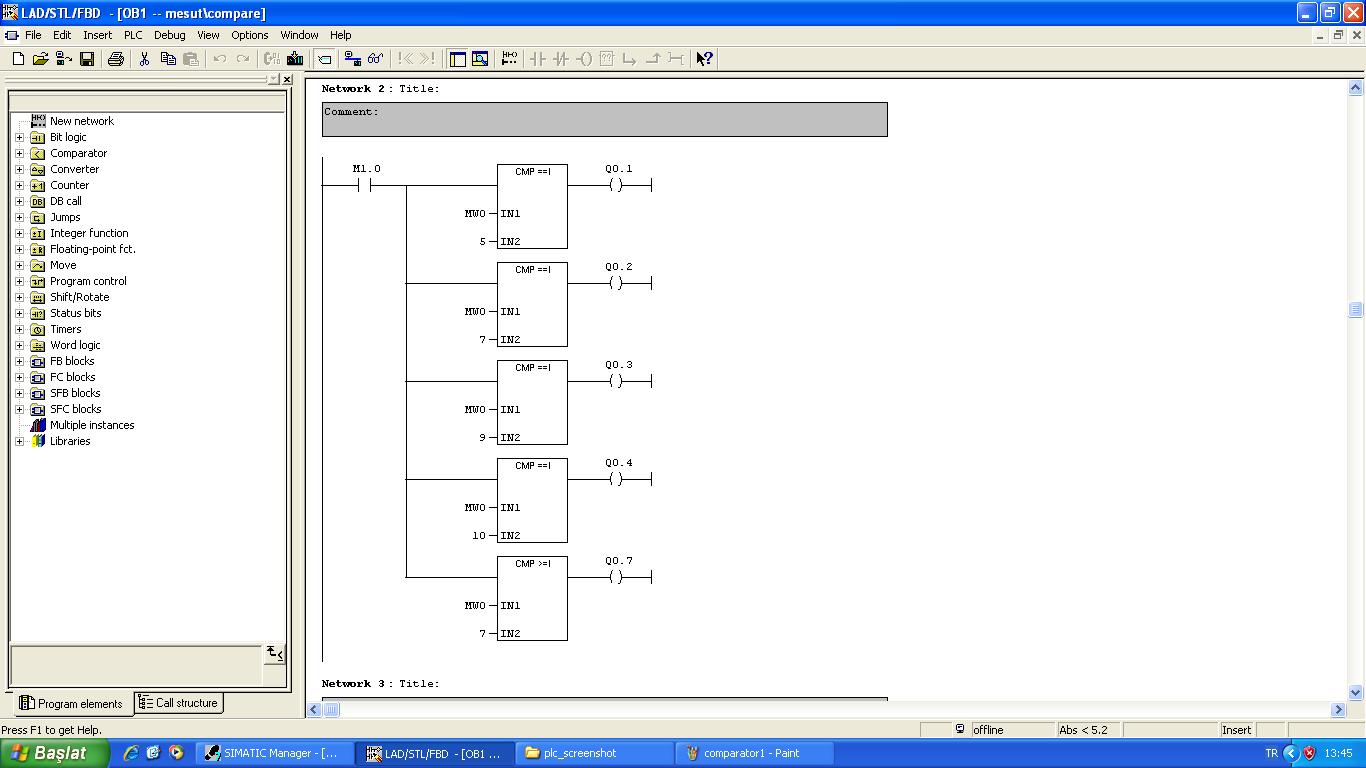The image size is (1366, 768).
Task: Click the Cut scissors icon
Action: [x=144, y=59]
